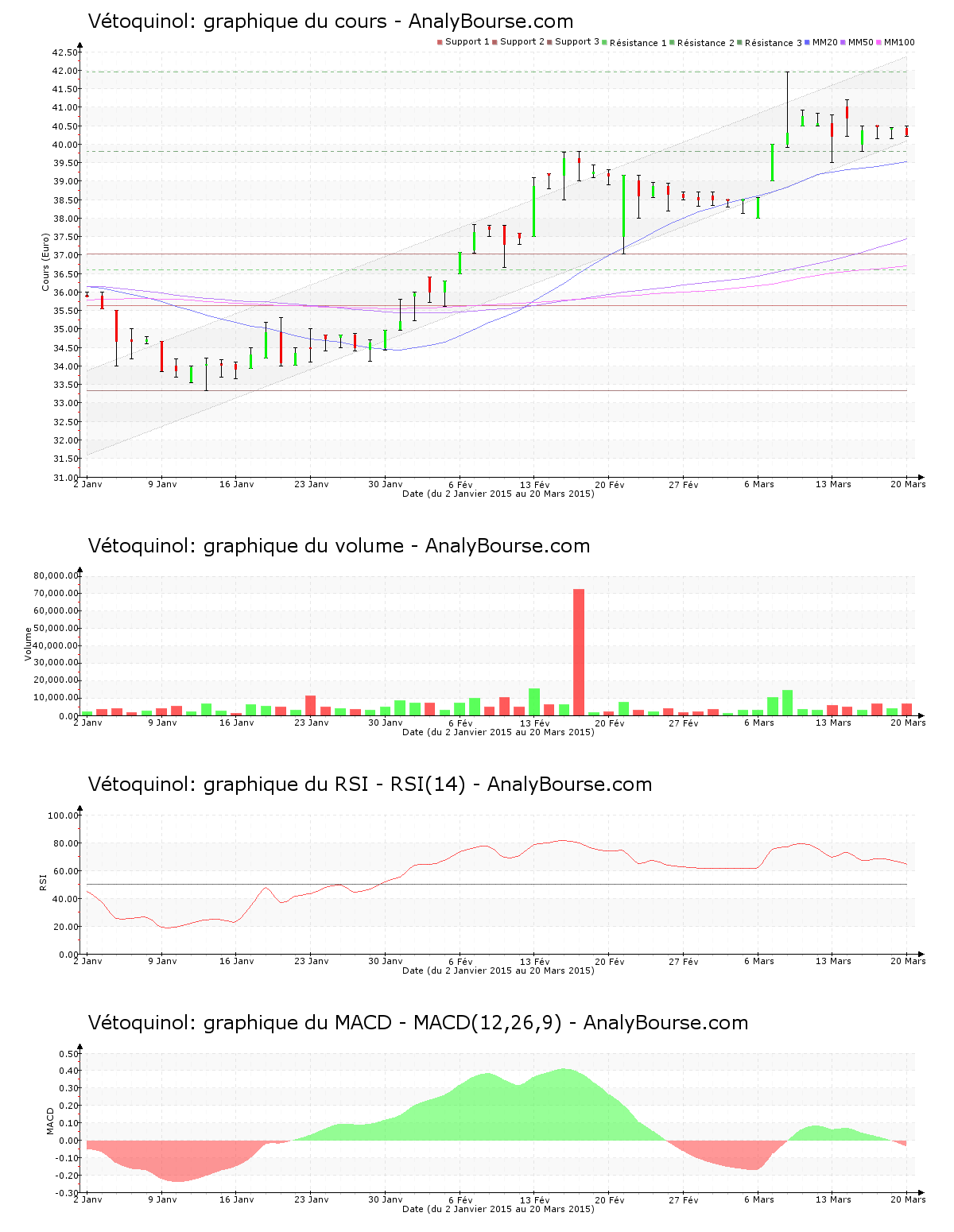This screenshot has height=1232, width=954.
Task: Click the '13 Fév' label under the volume chart
Action: tap(535, 723)
